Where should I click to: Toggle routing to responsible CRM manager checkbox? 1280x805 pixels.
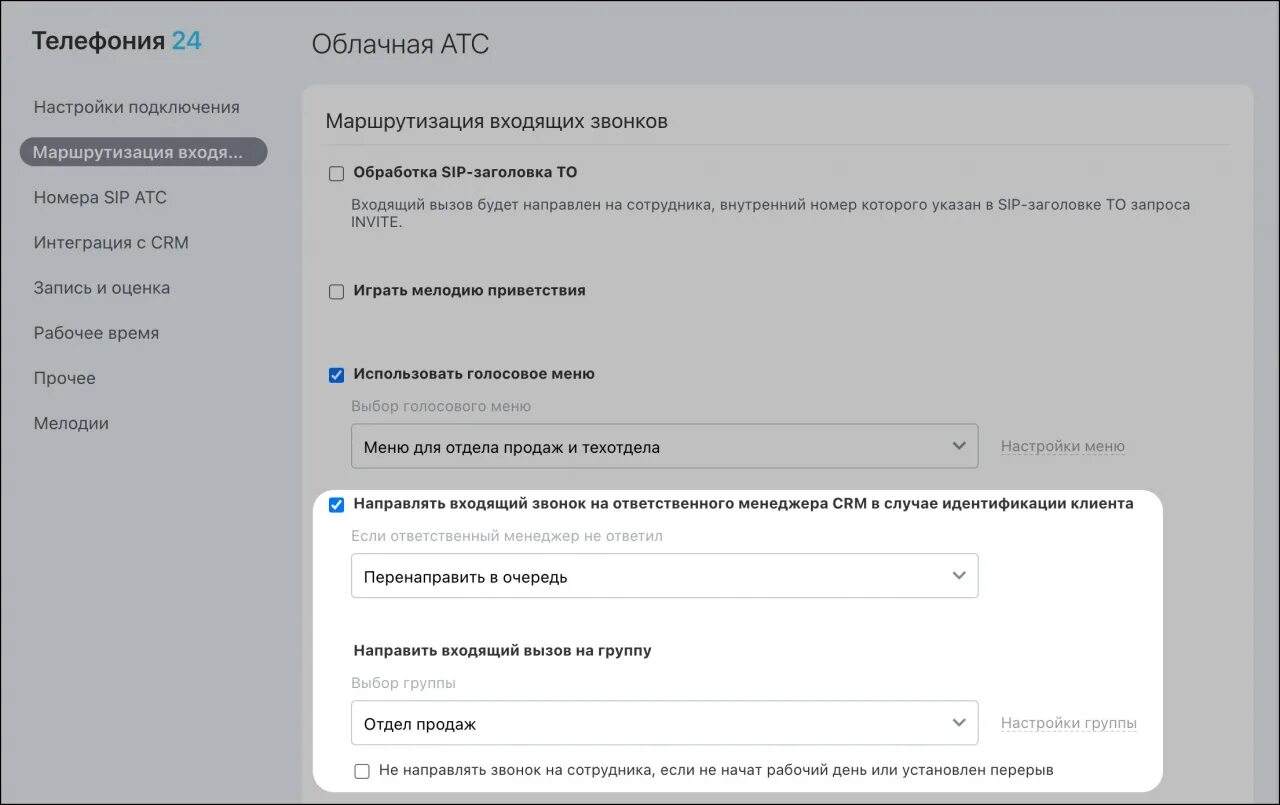pyautogui.click(x=337, y=505)
